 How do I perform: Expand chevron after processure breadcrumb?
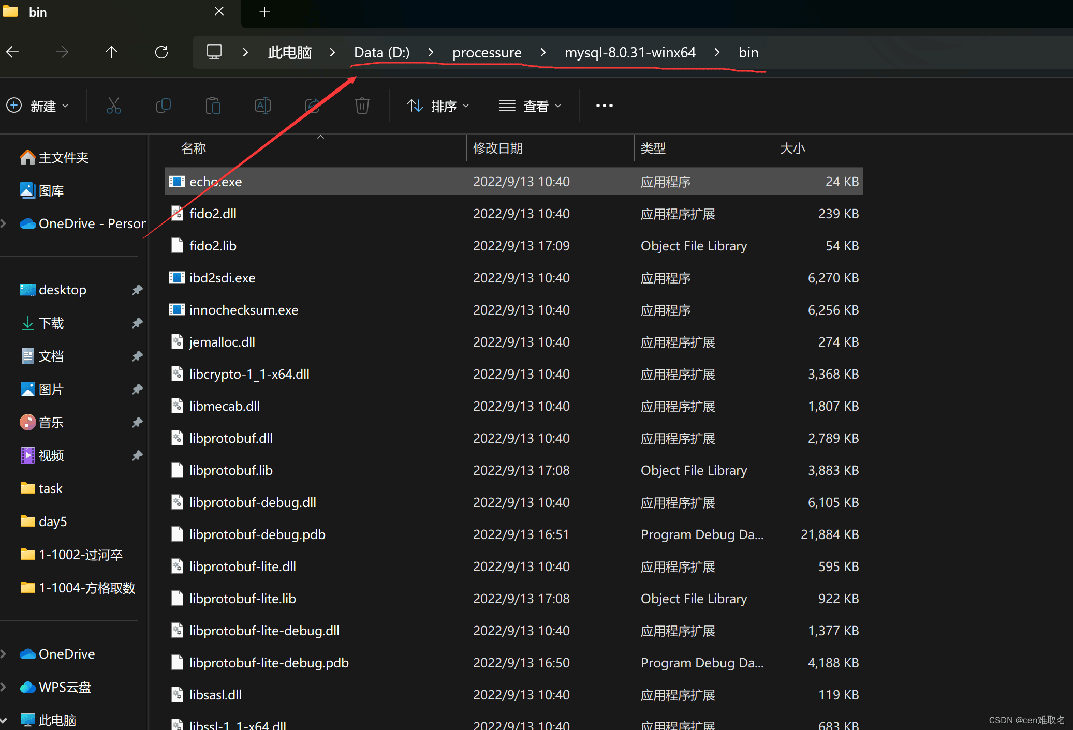click(x=543, y=52)
